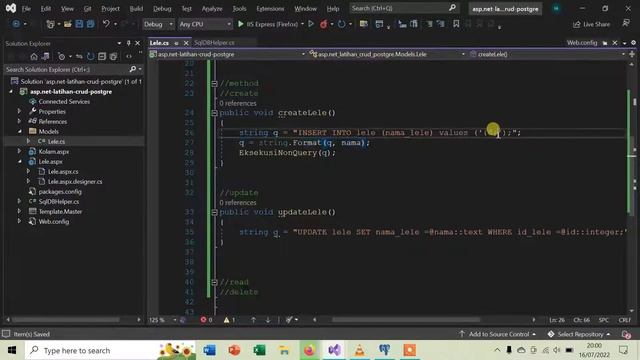640x360 pixels.
Task: Click Add to Source Control
Action: (x=498, y=334)
